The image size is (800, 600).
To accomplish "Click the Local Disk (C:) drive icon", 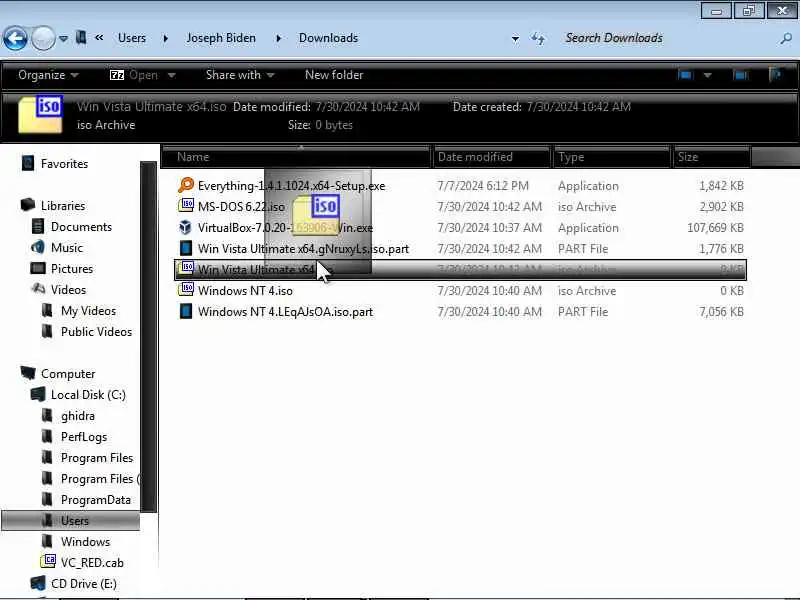I will point(38,394).
